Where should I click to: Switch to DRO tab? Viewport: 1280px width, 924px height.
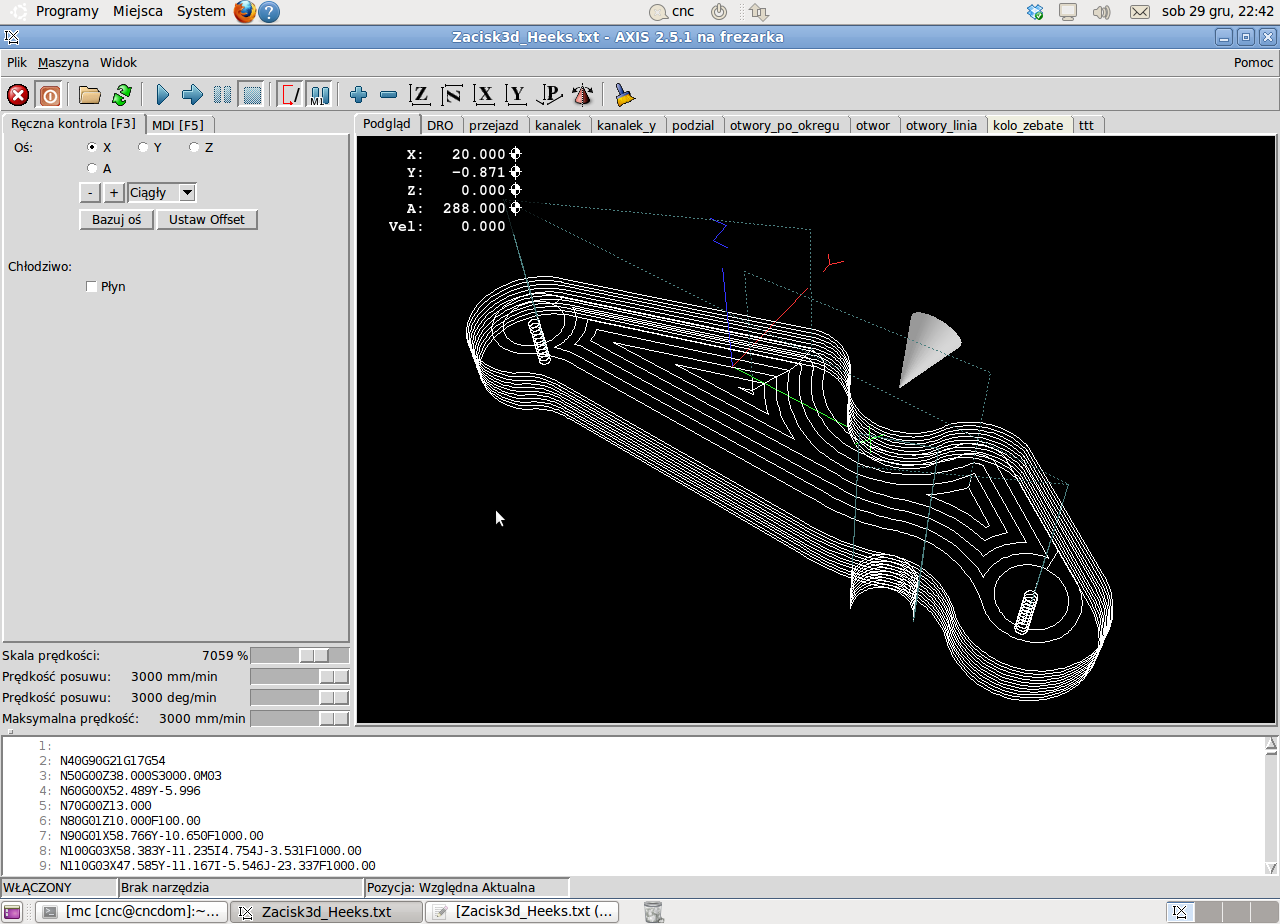[x=440, y=125]
